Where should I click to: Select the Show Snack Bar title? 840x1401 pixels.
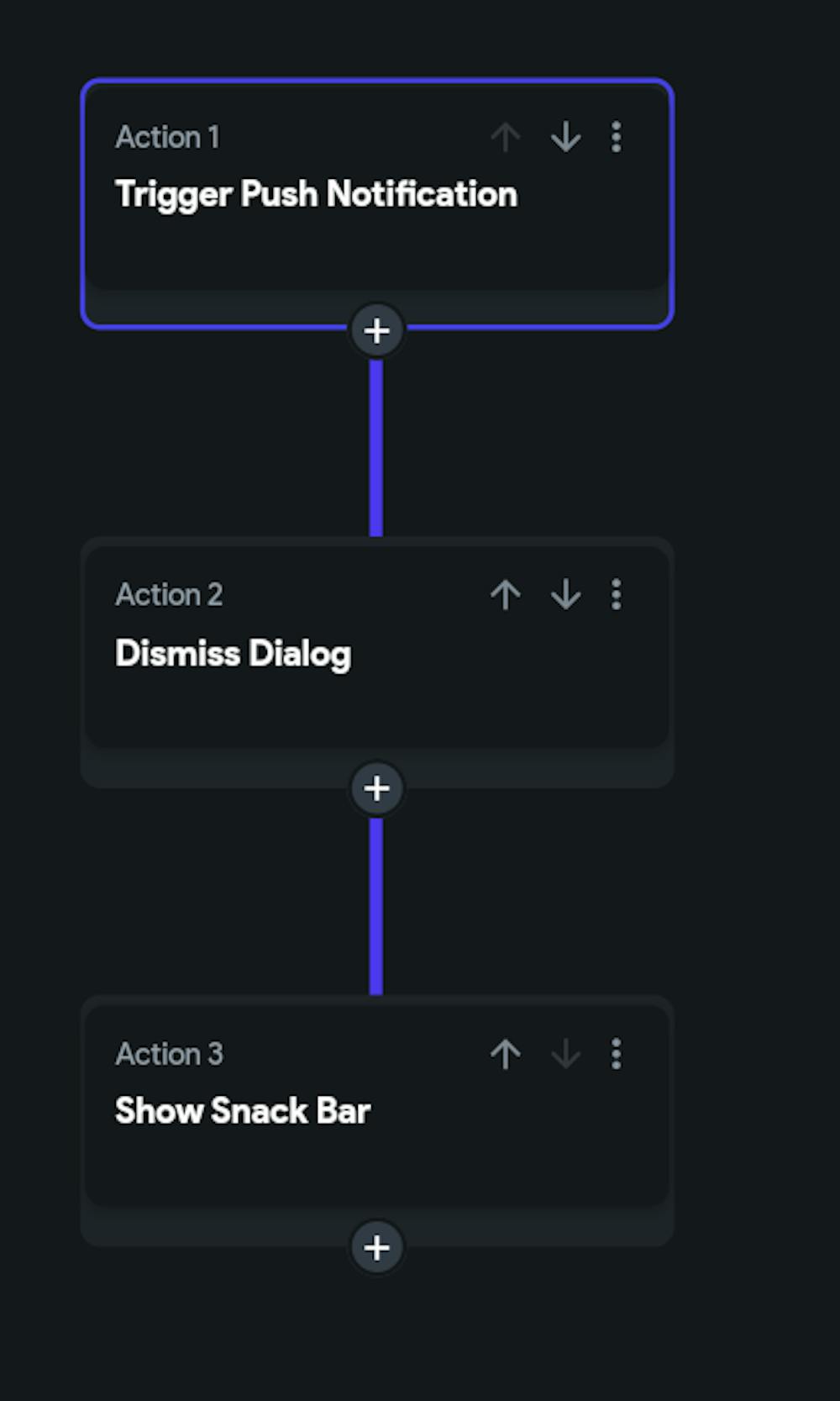(243, 1111)
